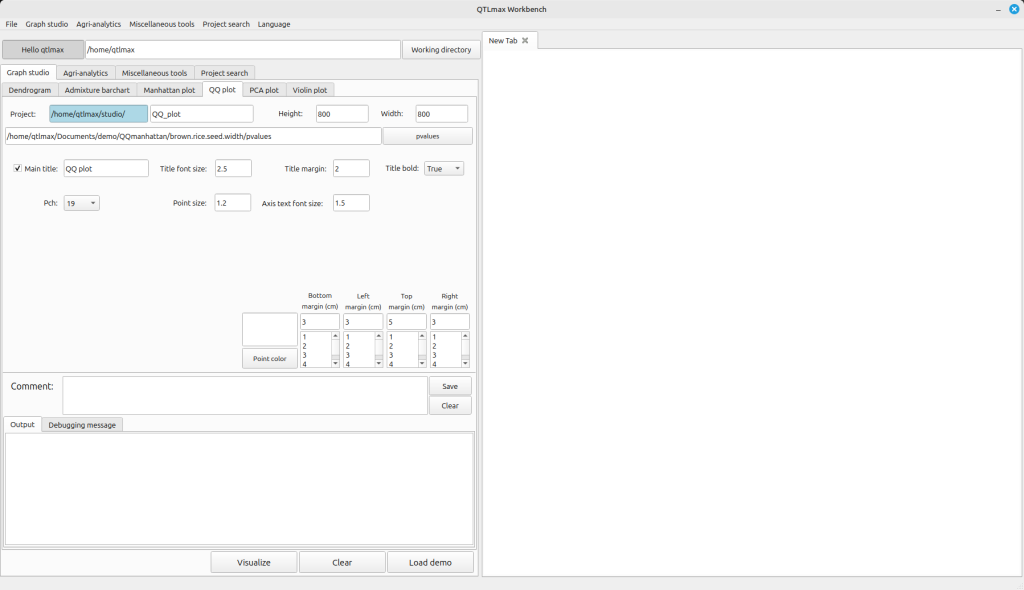Screen dimensions: 1024x590
Task: Click the pvalues file button
Action: pyautogui.click(x=427, y=136)
